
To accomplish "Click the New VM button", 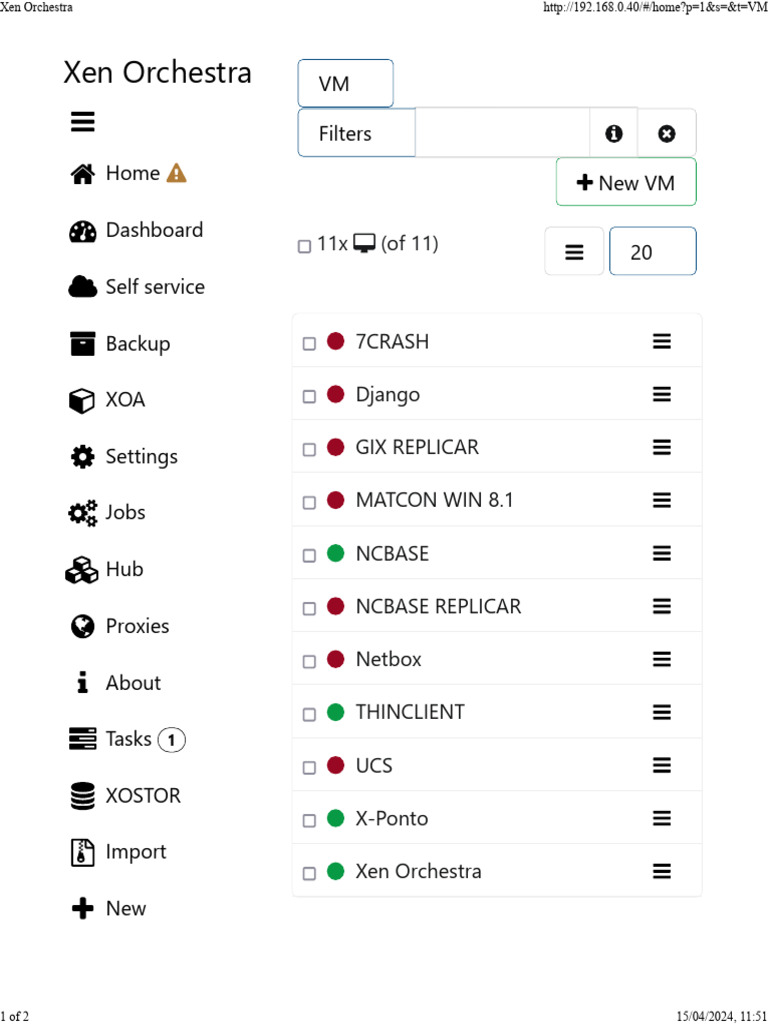I will tap(626, 183).
